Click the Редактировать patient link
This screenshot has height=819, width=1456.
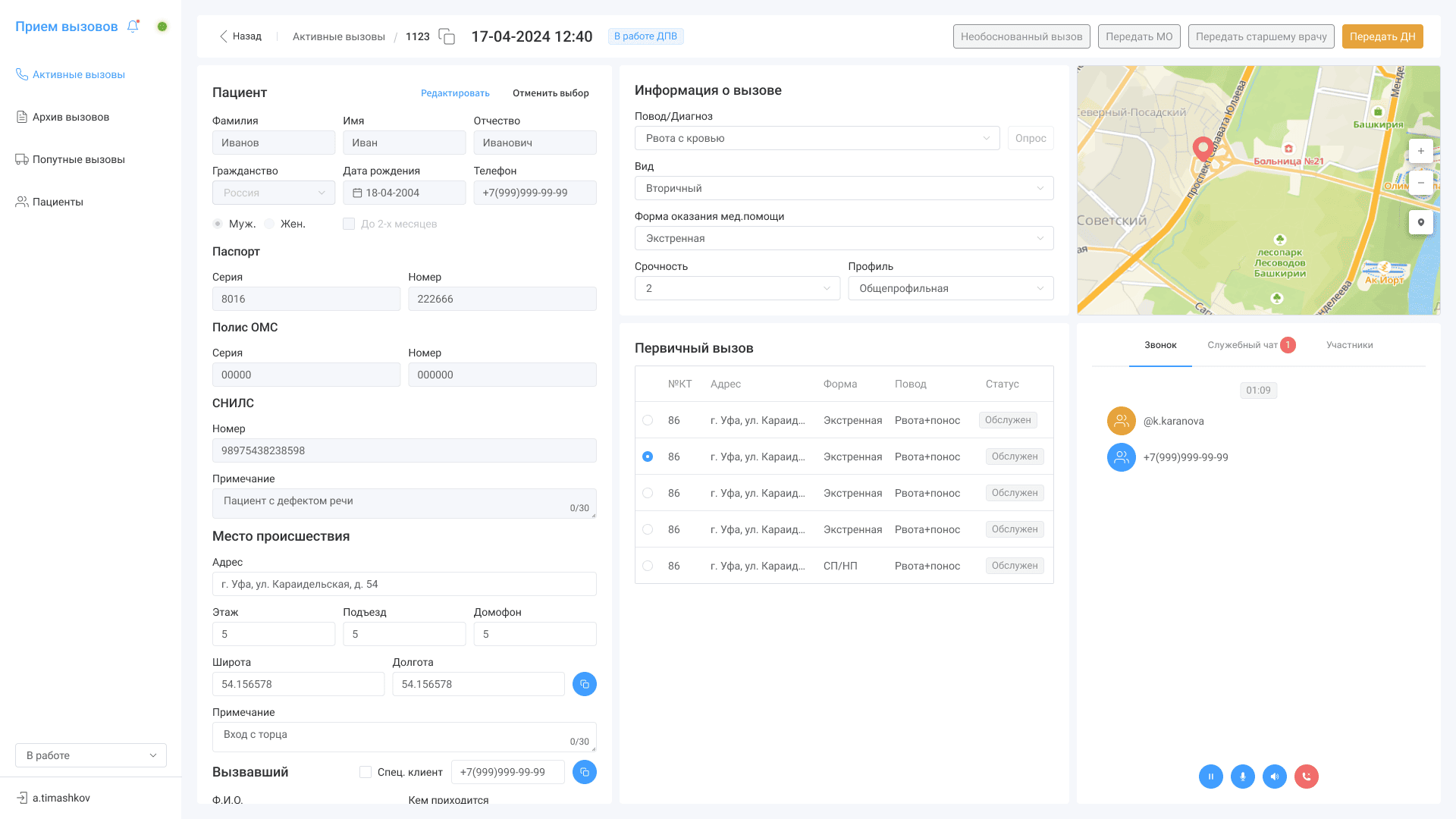tap(455, 93)
